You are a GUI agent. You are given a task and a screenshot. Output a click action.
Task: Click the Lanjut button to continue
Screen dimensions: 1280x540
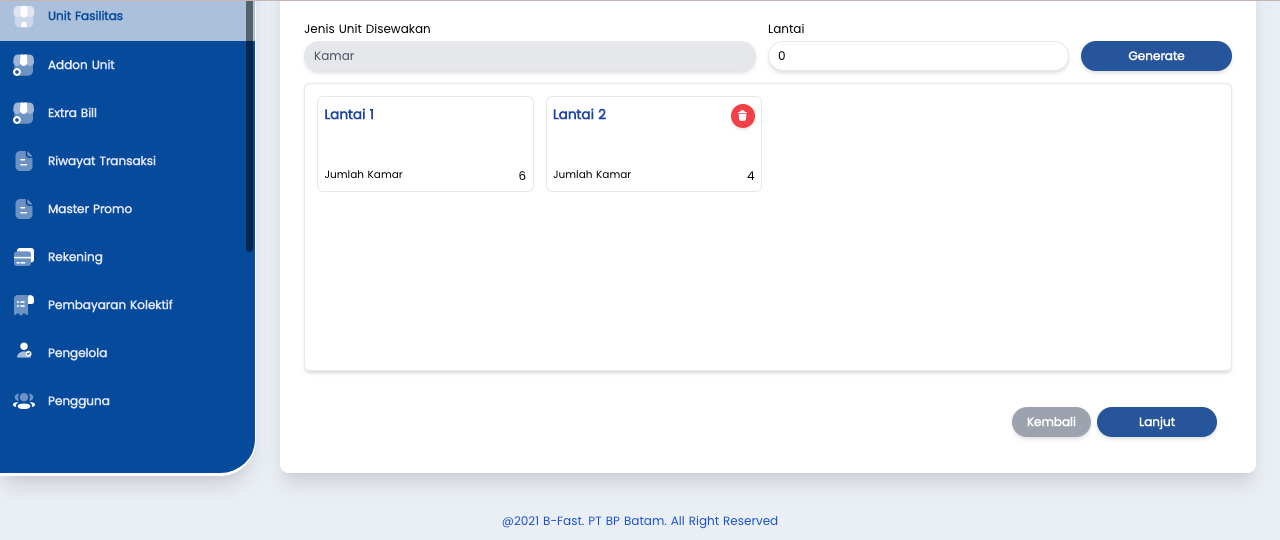click(1156, 422)
